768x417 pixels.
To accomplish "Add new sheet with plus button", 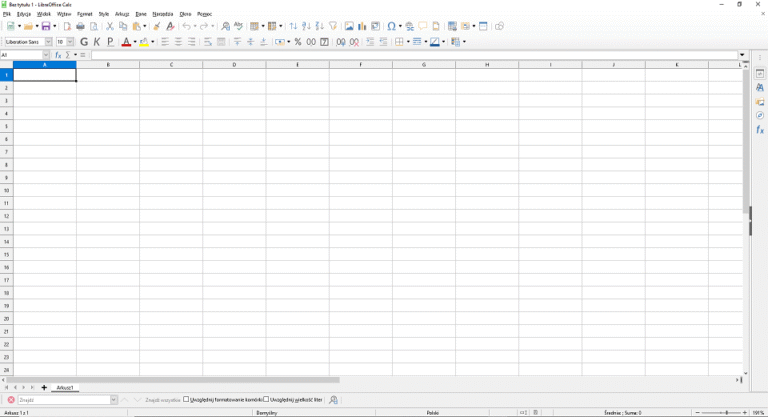I will (44, 388).
